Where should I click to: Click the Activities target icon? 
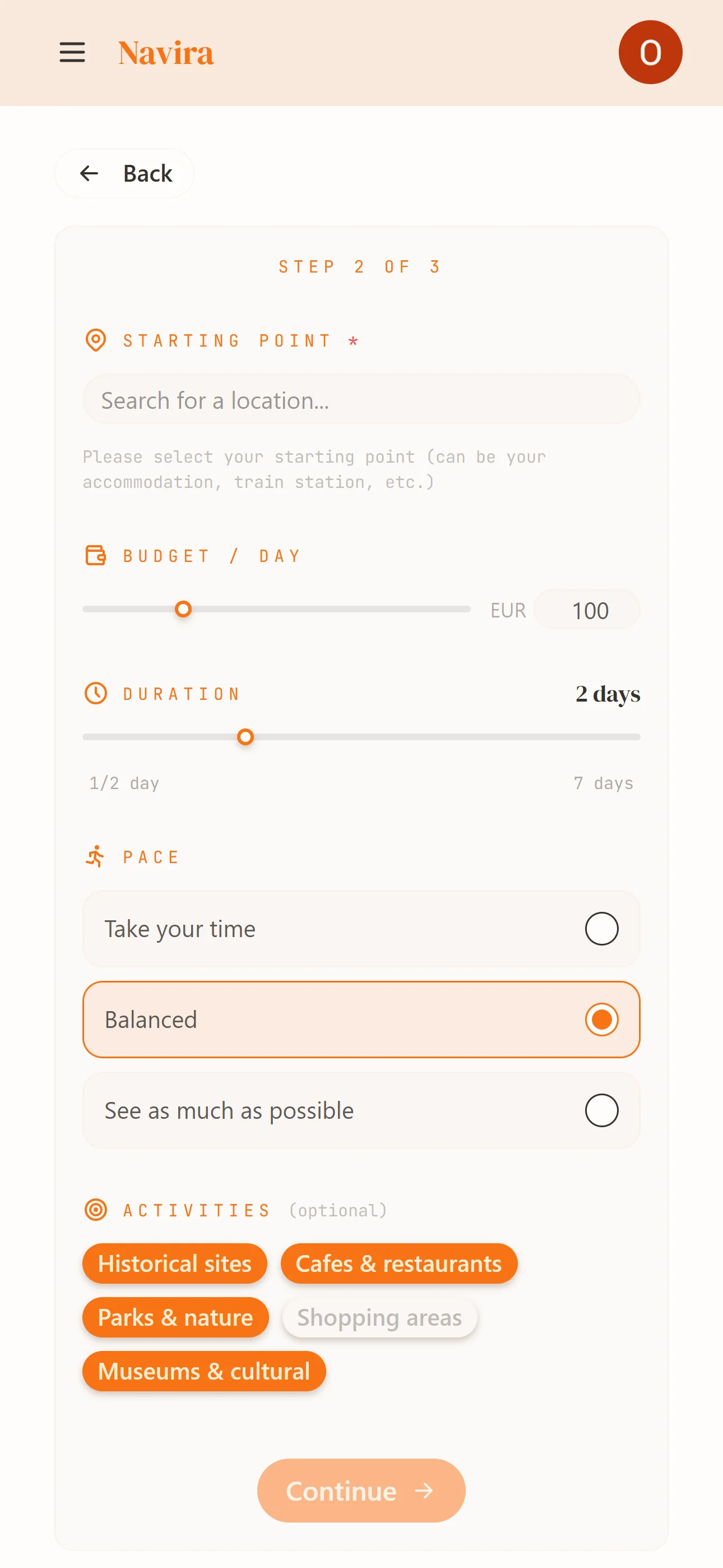click(x=95, y=1210)
